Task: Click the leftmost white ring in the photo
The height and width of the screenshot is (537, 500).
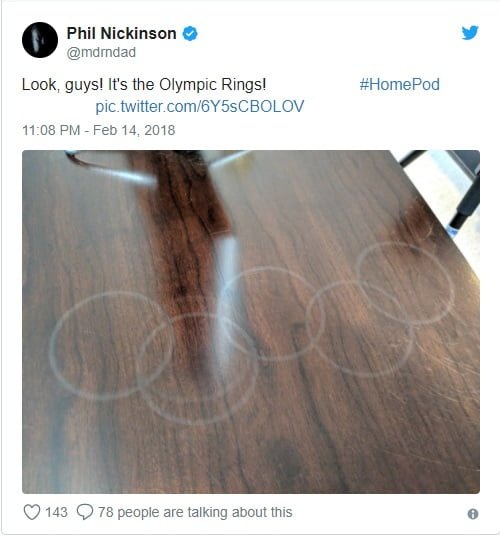Action: [x=111, y=345]
